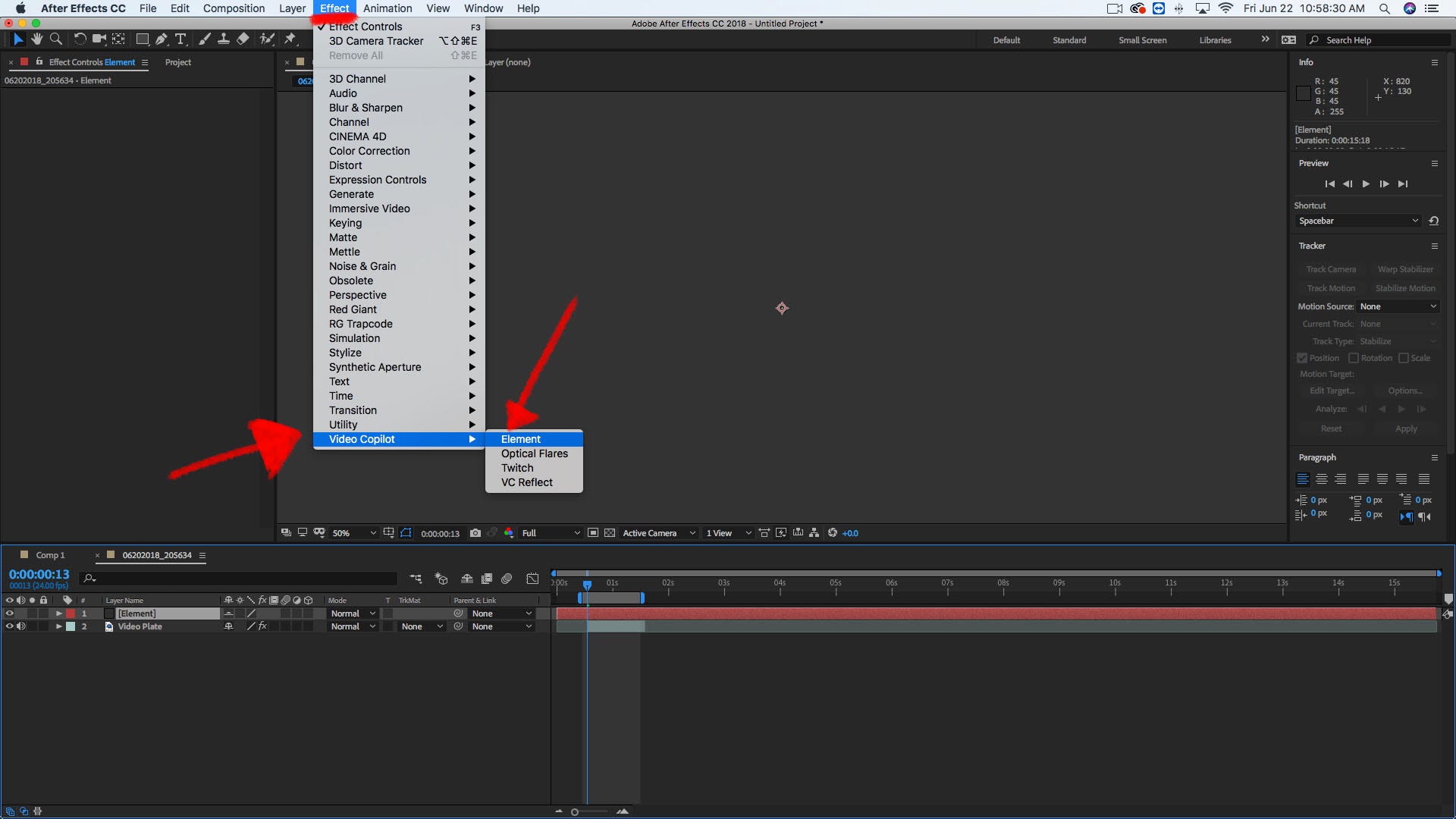The width and height of the screenshot is (1456, 819).
Task: Switch to Libraries workspace
Action: click(x=1215, y=40)
